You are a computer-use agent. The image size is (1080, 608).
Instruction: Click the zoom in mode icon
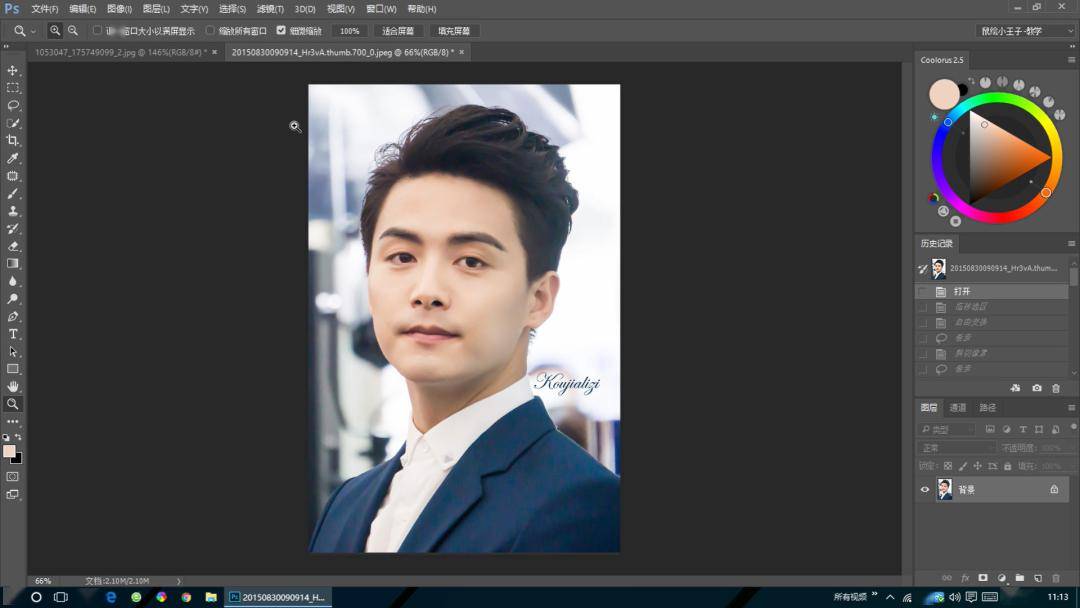pos(55,31)
